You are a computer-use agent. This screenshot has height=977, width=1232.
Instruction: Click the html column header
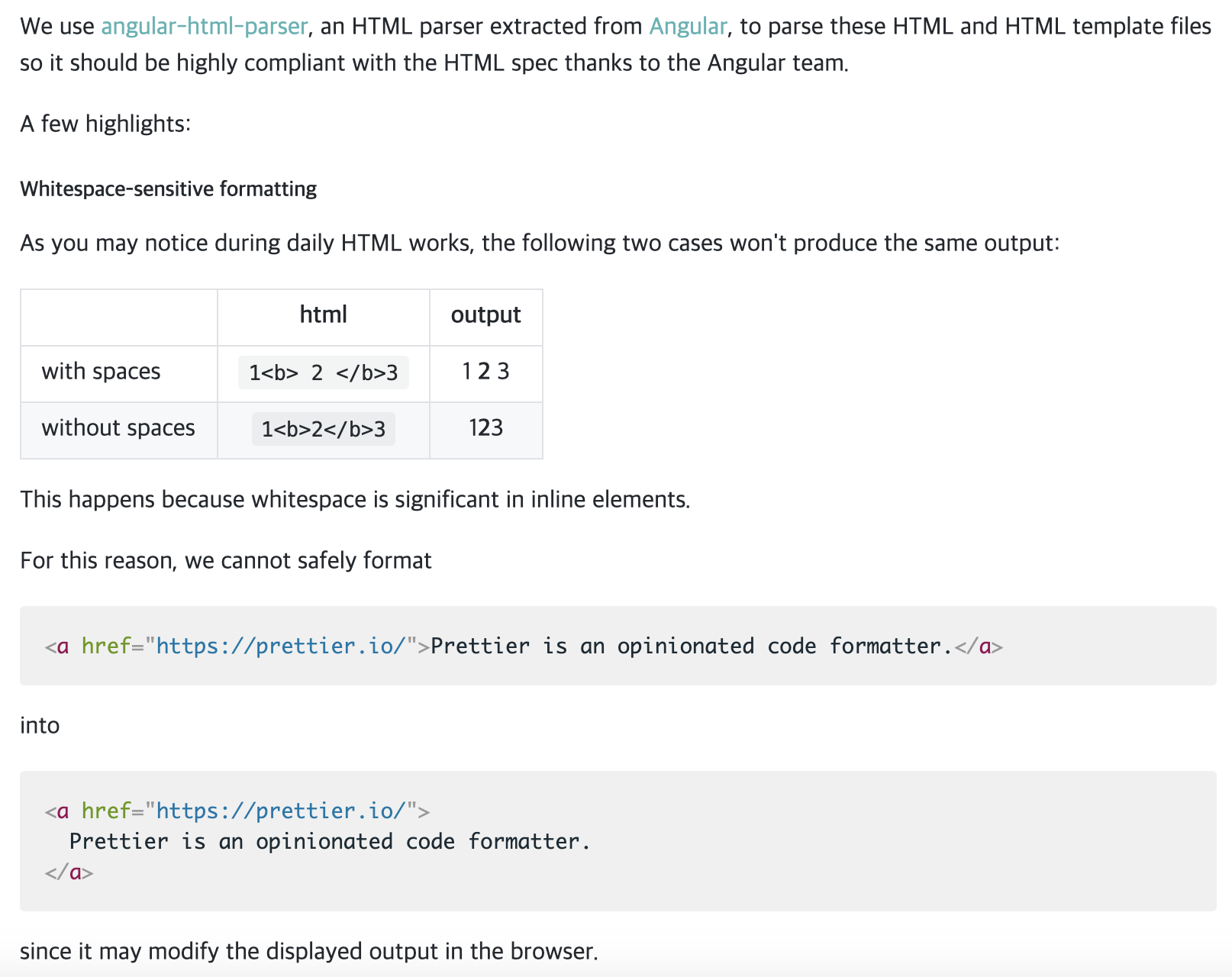(x=323, y=315)
